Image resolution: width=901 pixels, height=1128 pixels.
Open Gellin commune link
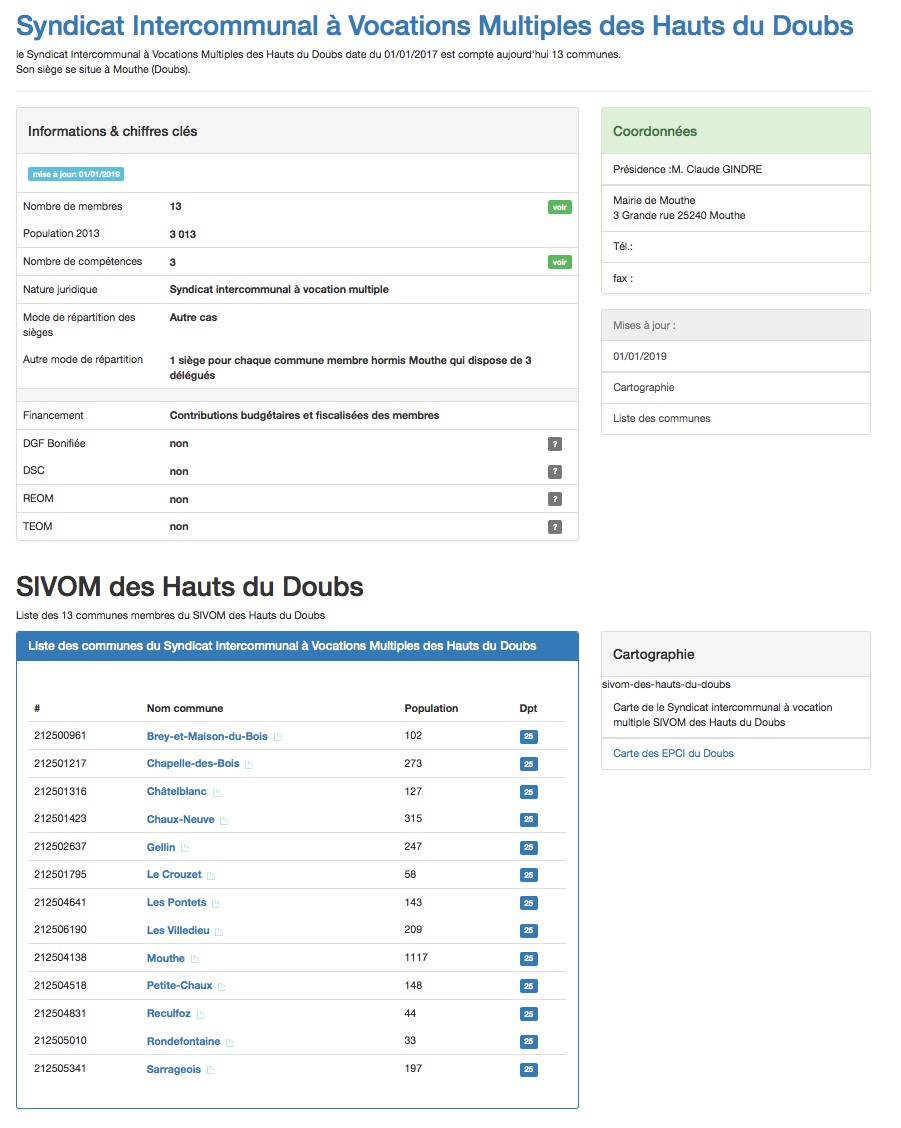click(161, 847)
